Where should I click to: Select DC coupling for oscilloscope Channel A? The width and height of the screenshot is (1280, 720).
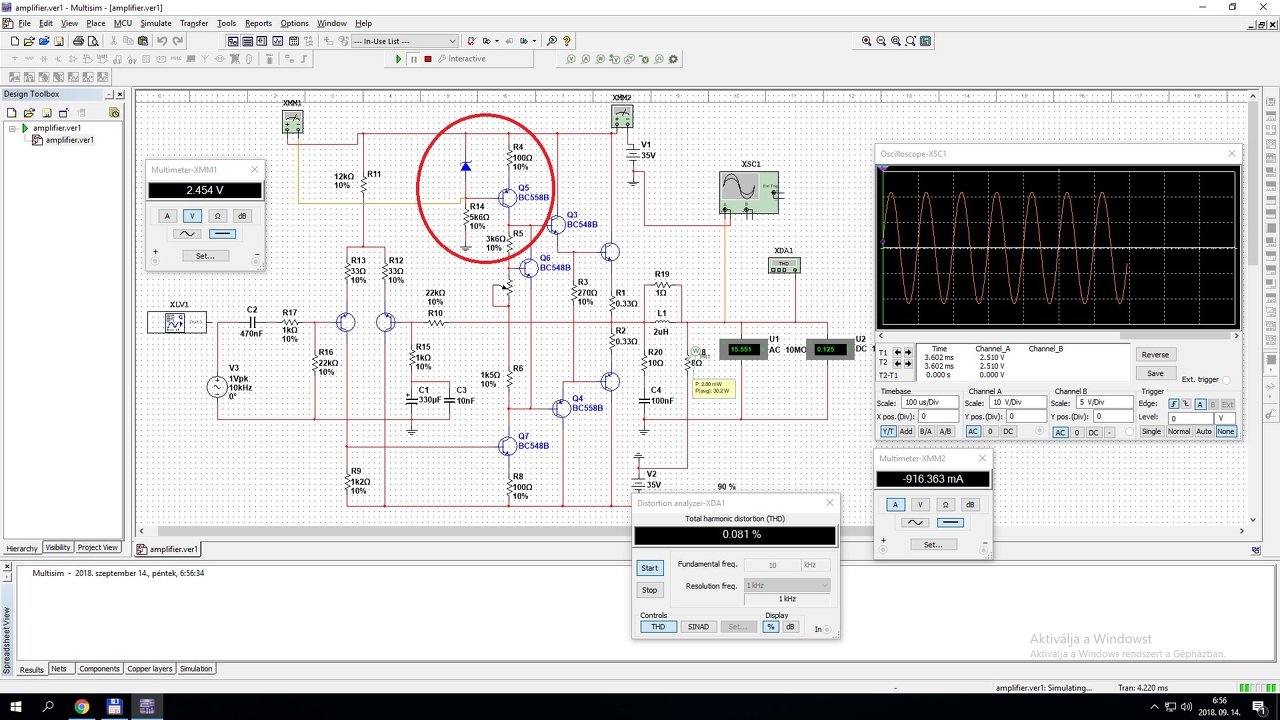(1008, 432)
